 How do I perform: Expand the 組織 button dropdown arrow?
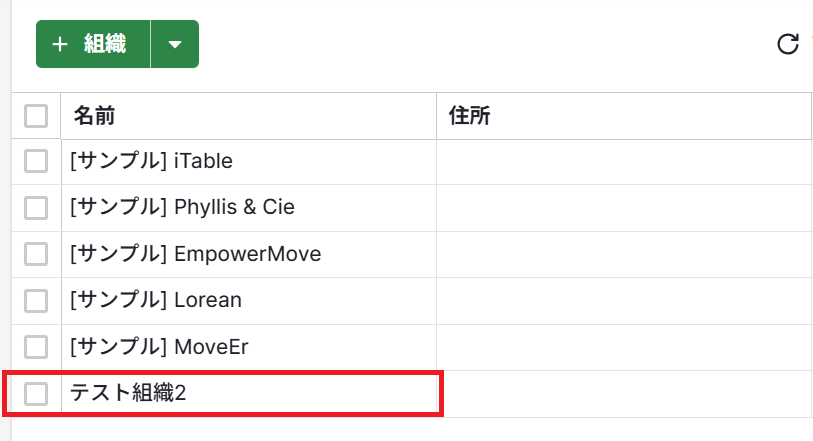pos(175,44)
